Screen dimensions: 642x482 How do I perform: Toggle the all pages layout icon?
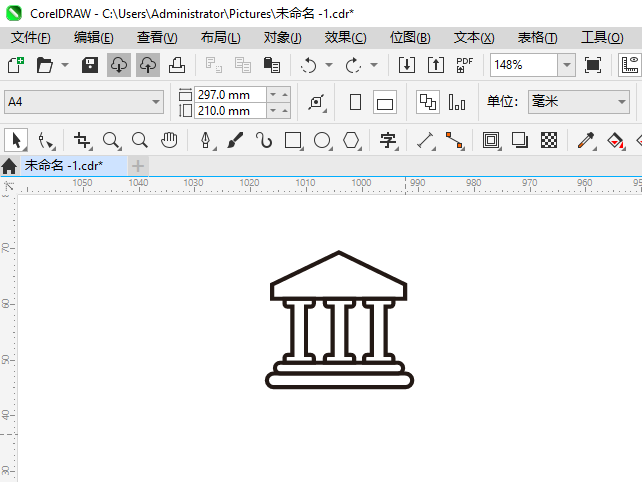tap(428, 102)
